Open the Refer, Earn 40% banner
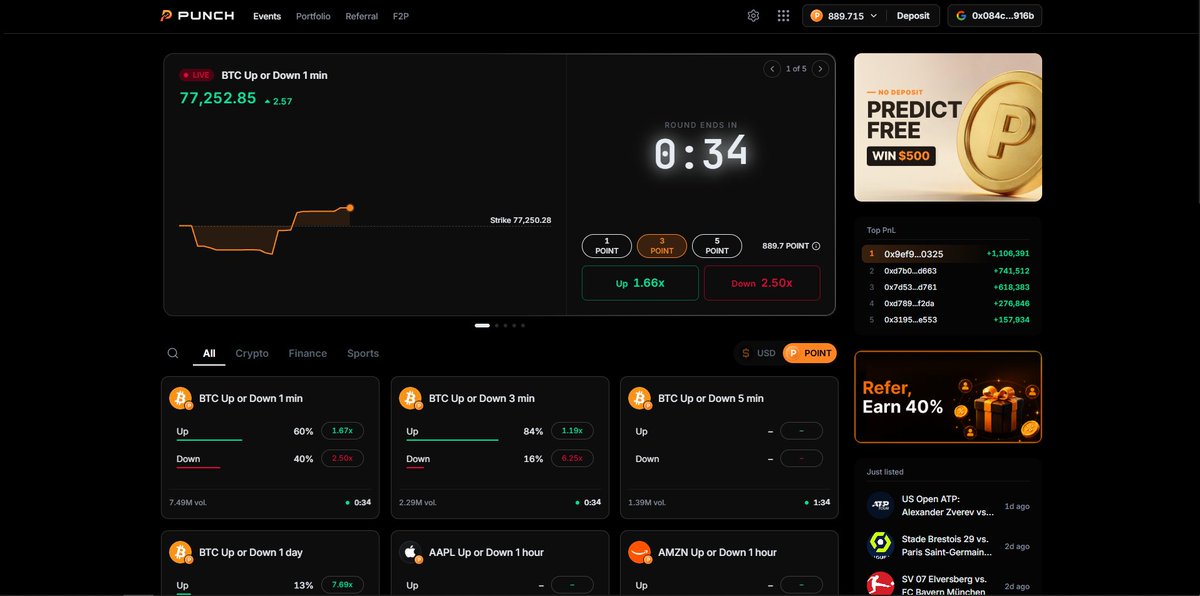This screenshot has width=1200, height=596. 948,397
